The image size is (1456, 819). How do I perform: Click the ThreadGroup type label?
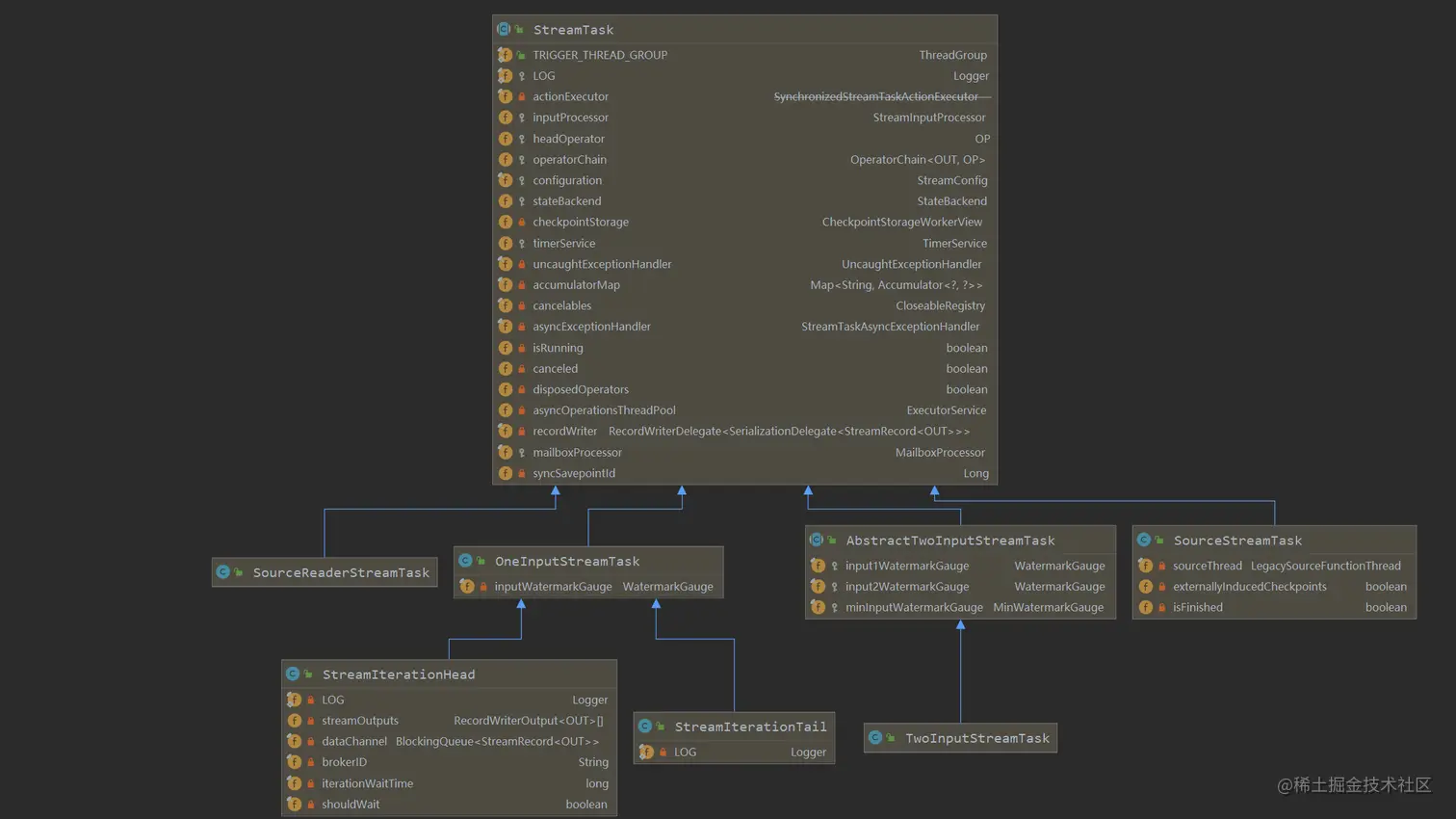[952, 55]
